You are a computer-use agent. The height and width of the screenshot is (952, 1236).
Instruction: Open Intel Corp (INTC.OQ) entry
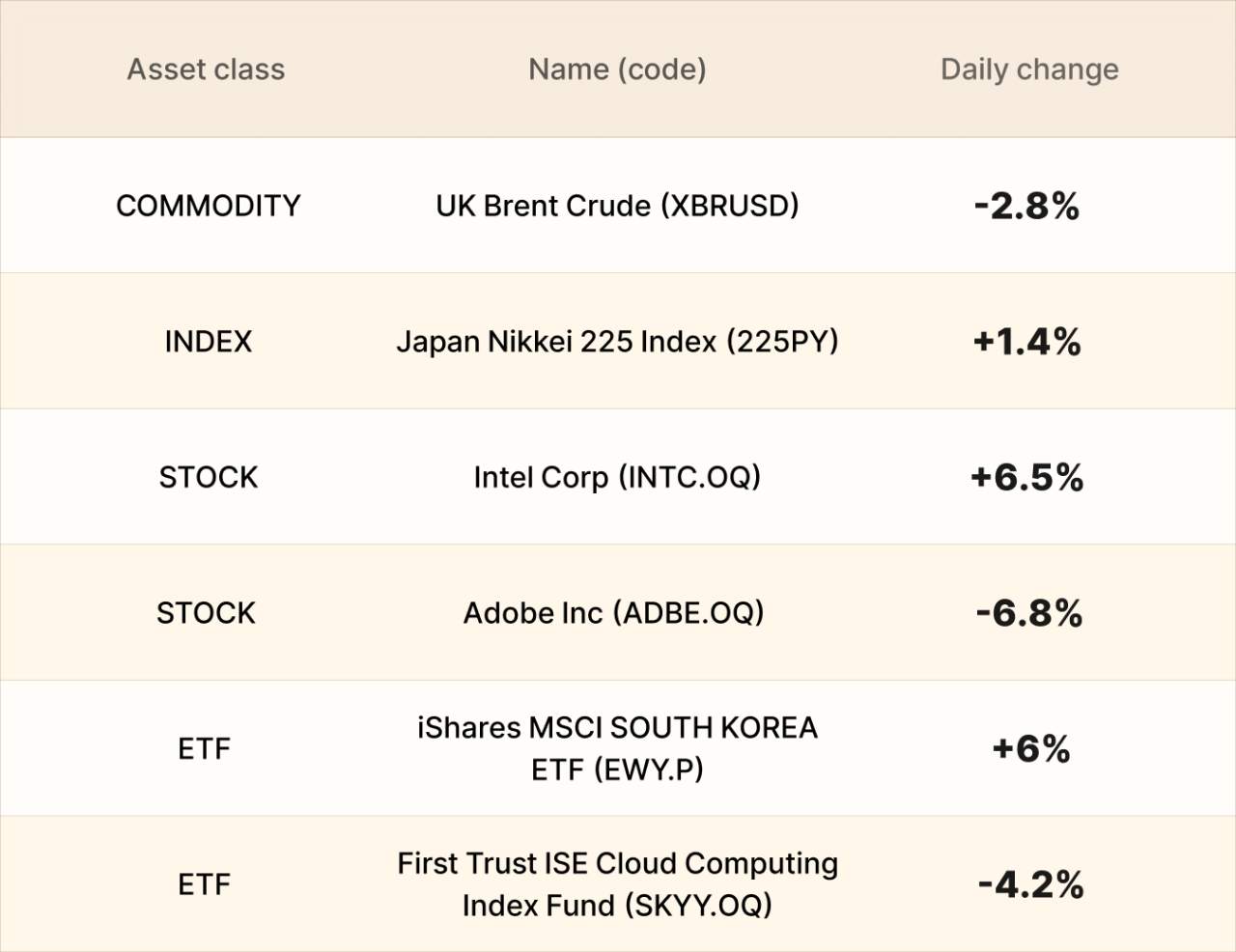[617, 478]
